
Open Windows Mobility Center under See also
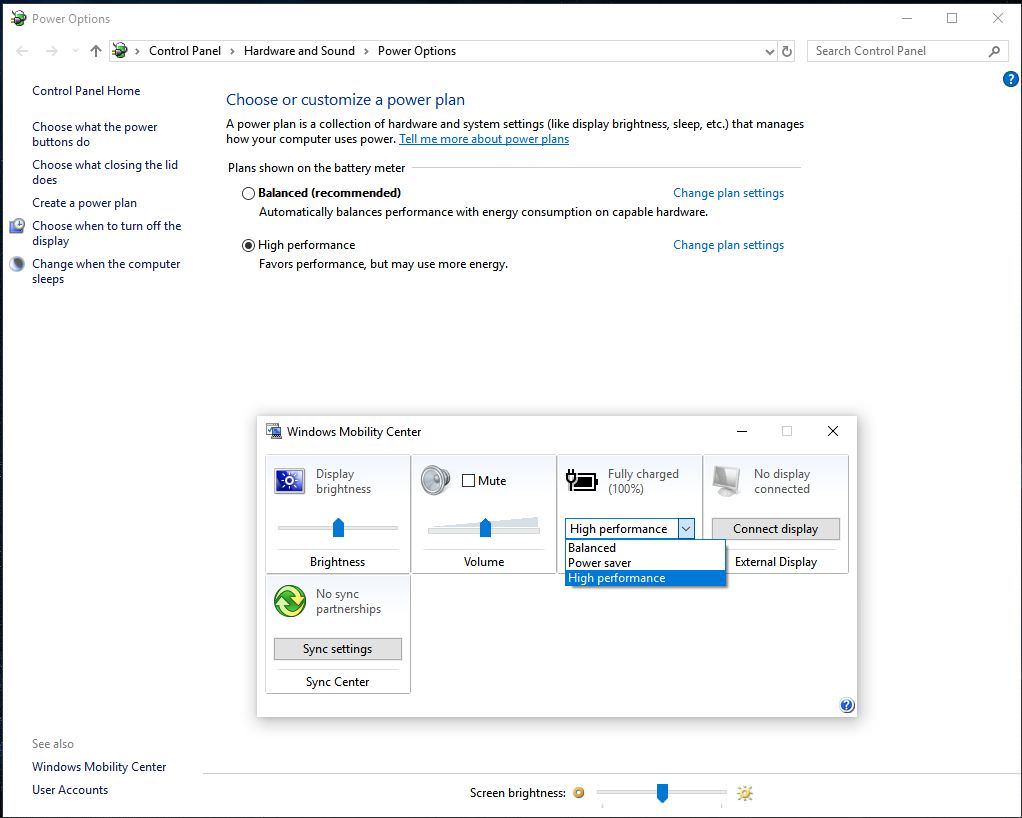coord(99,767)
